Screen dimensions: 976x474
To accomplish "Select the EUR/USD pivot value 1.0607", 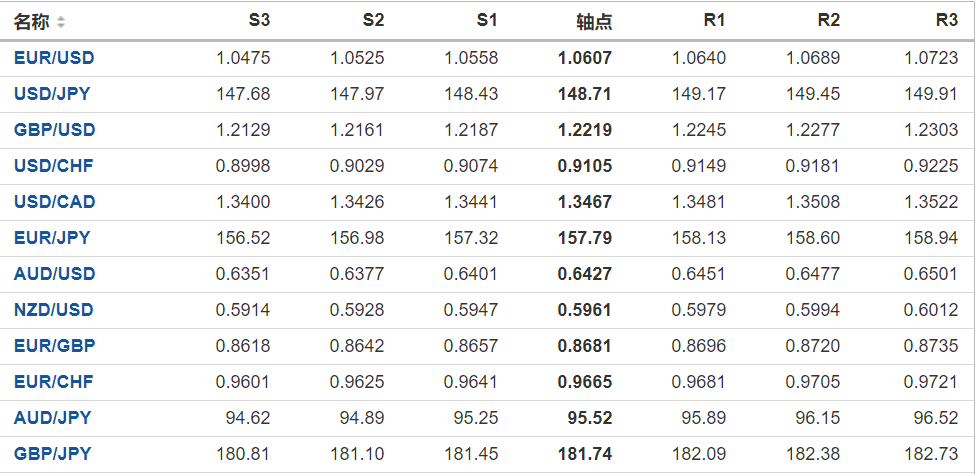I will point(585,58).
